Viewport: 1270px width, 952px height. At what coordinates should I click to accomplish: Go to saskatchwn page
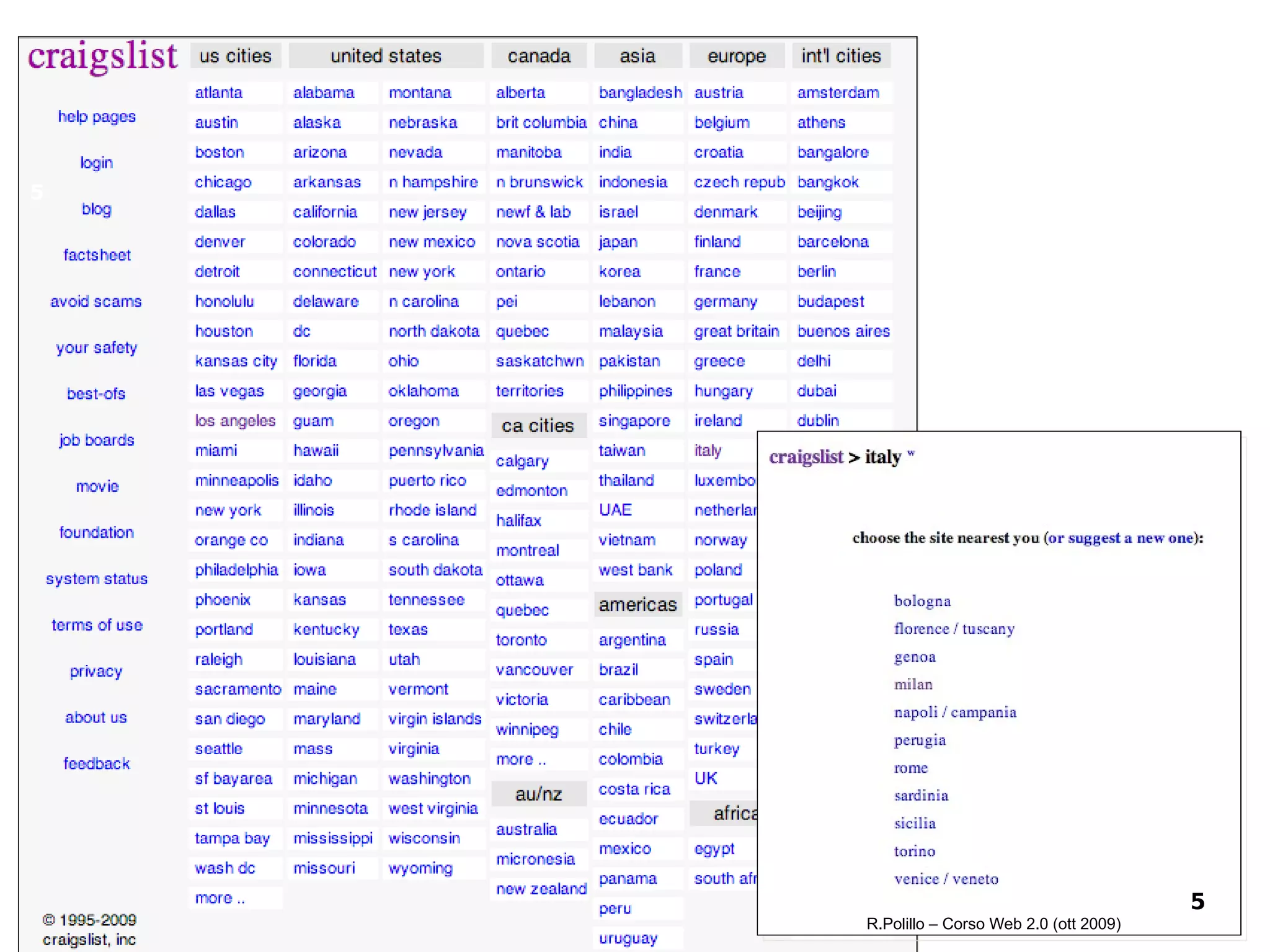[x=540, y=361]
